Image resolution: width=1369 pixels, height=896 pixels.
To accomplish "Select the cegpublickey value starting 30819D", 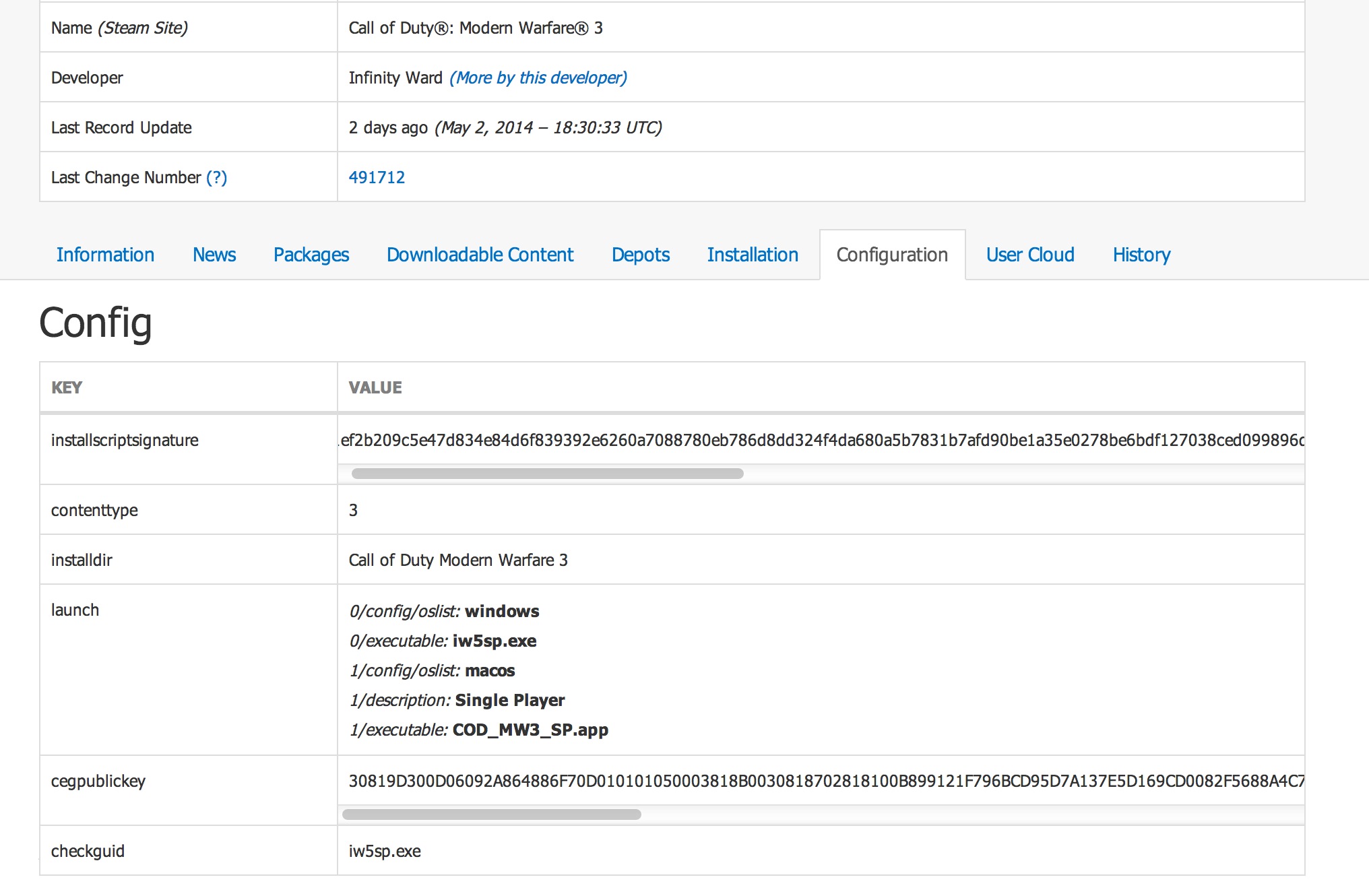I will 826,781.
